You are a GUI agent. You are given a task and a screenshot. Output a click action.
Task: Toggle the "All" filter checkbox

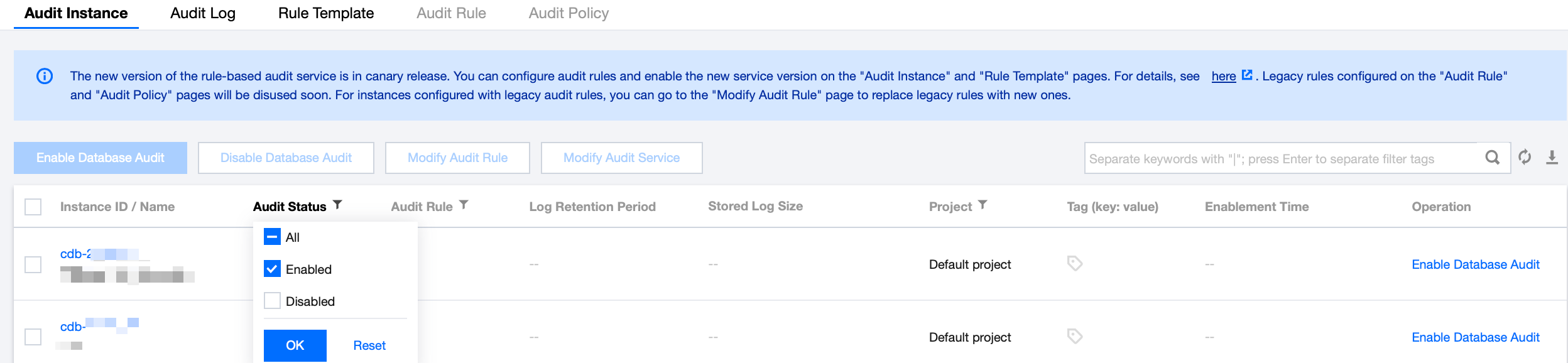coord(272,237)
